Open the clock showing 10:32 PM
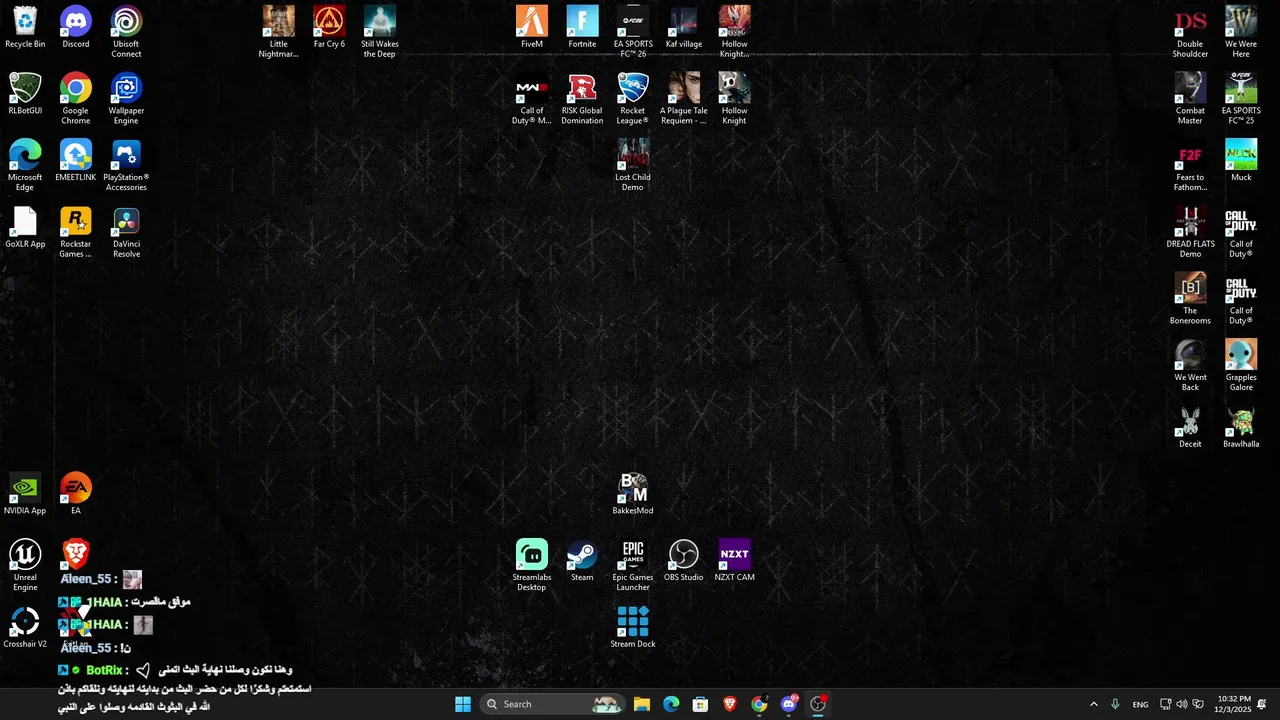Screen dimensions: 1280x720 click(1234, 704)
